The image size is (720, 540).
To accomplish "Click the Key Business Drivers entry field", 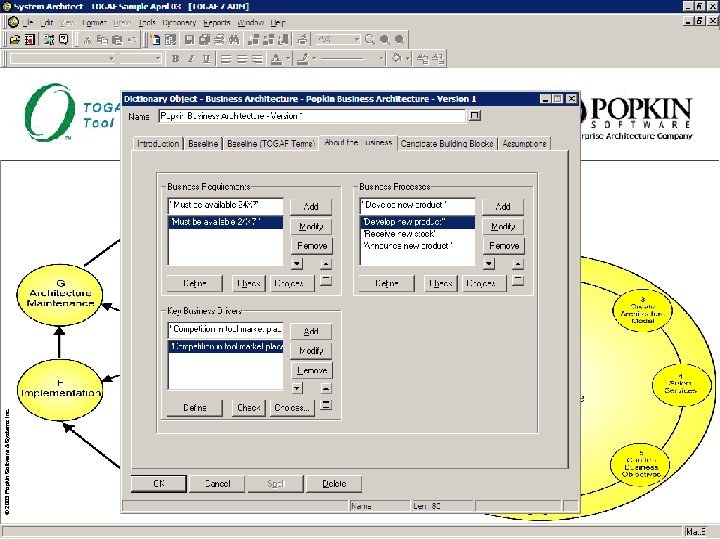I will [225, 330].
